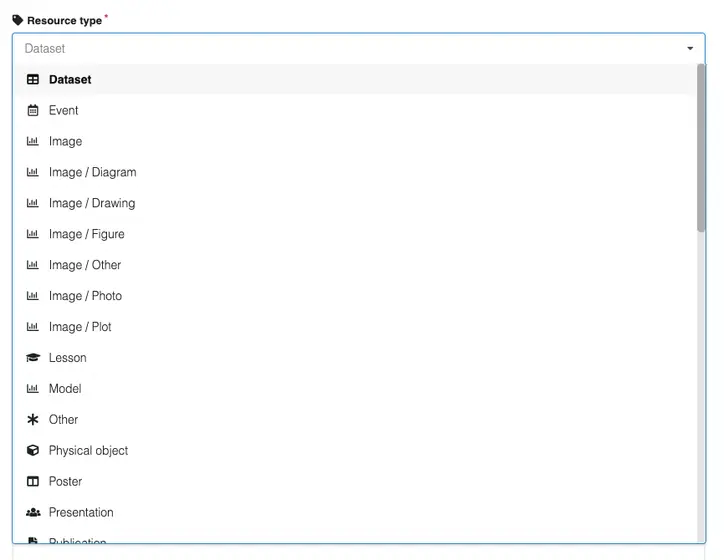Click the table icon beside Dataset
Viewport: 724px width, 560px height.
pos(33,80)
